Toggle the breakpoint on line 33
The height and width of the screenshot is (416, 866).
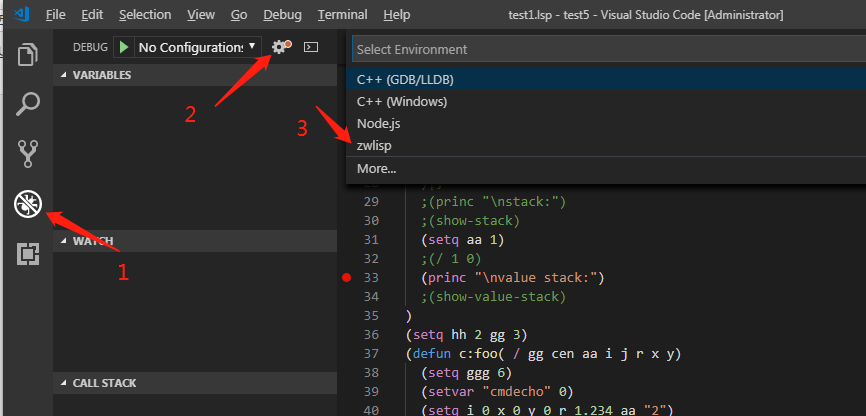(x=346, y=278)
